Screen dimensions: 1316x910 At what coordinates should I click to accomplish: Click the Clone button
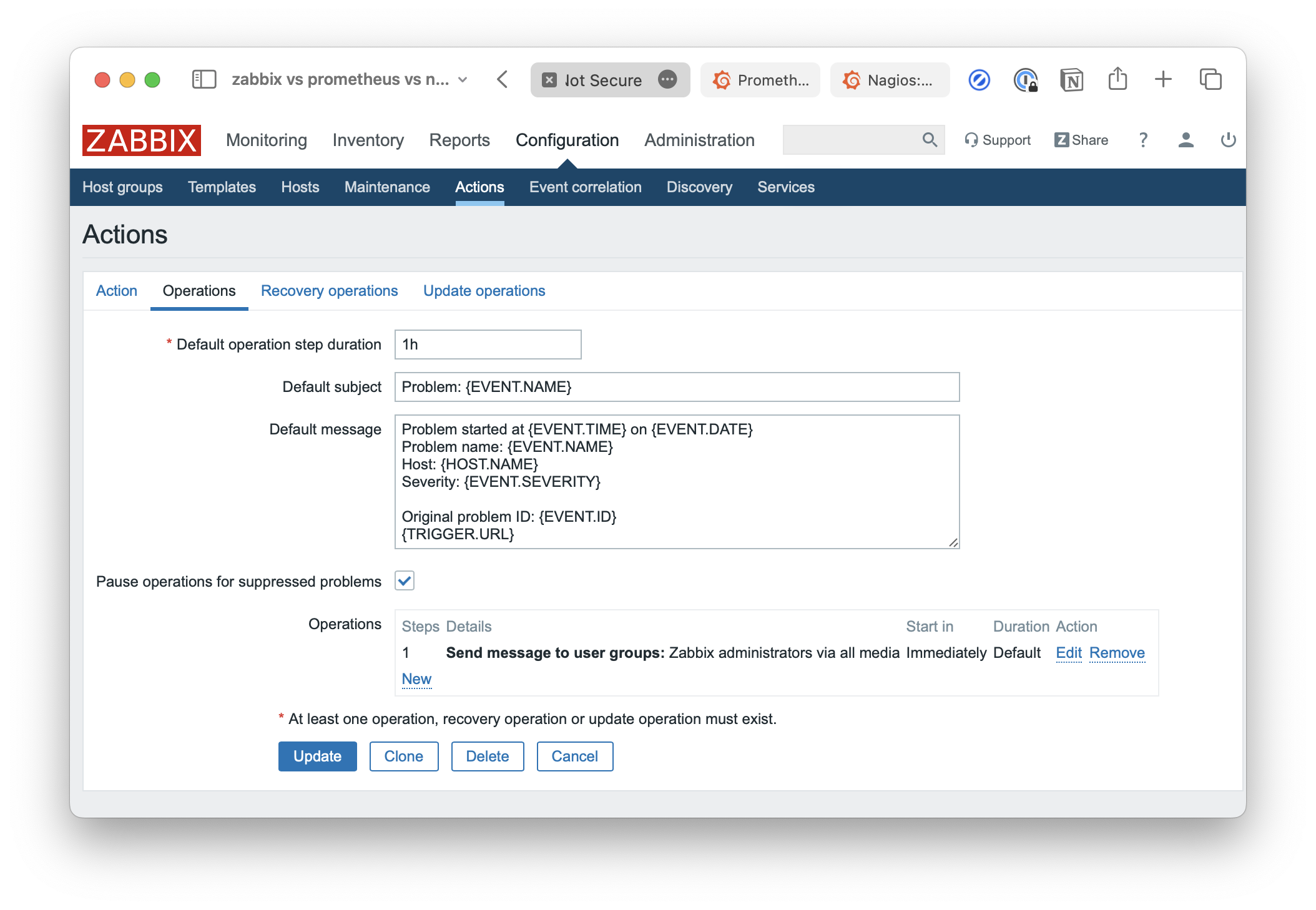pyautogui.click(x=403, y=756)
